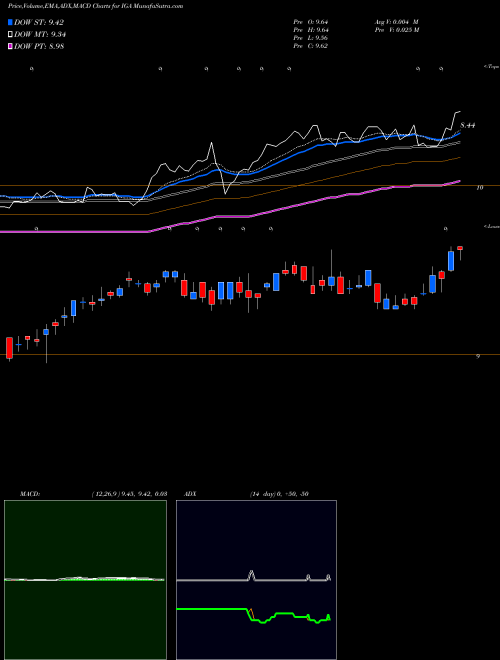The width and height of the screenshot is (500, 660).
Task: Click the 8.44 price label on EMA chart
Action: tap(468, 125)
